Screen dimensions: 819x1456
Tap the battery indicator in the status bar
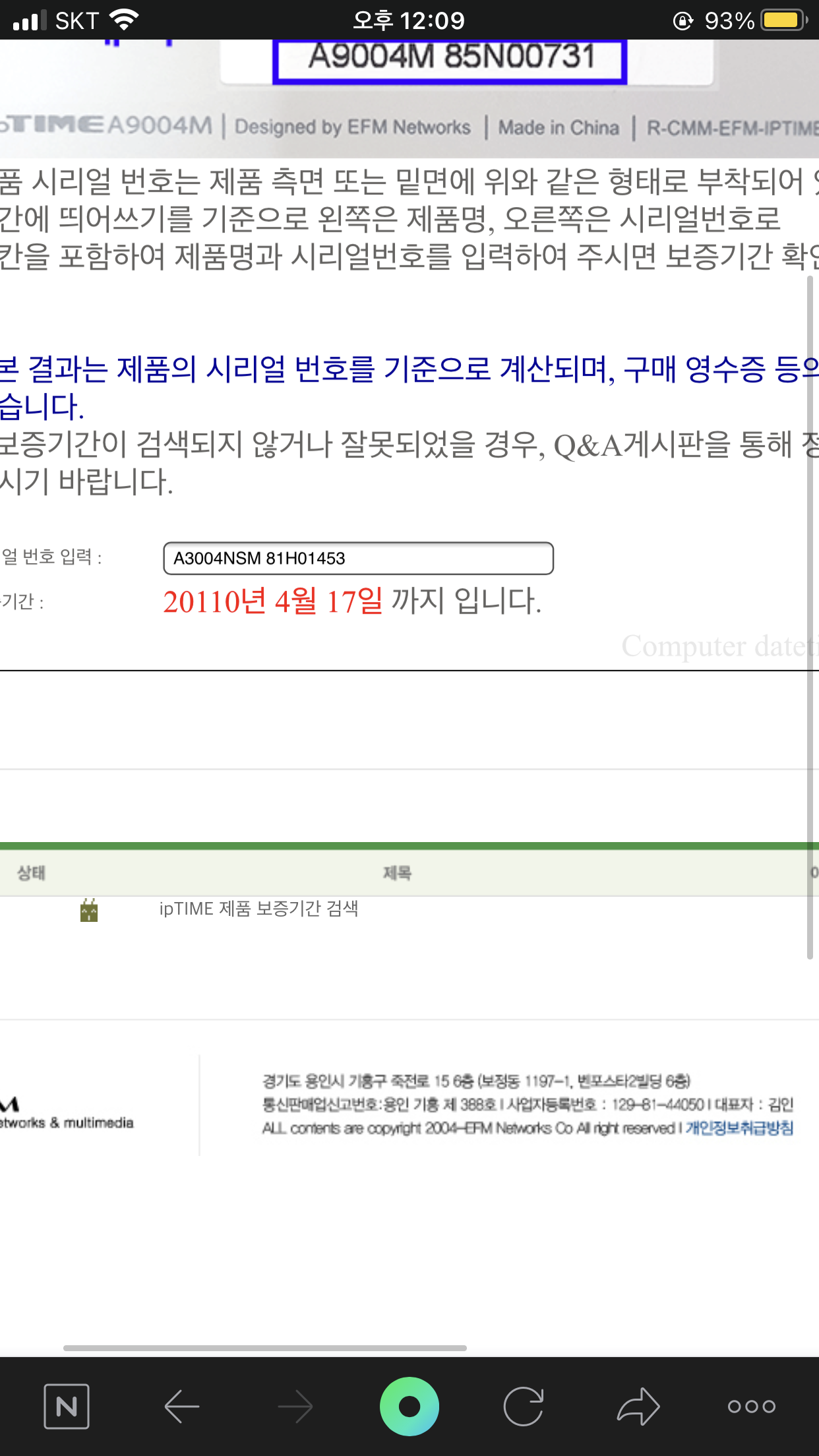(785, 20)
